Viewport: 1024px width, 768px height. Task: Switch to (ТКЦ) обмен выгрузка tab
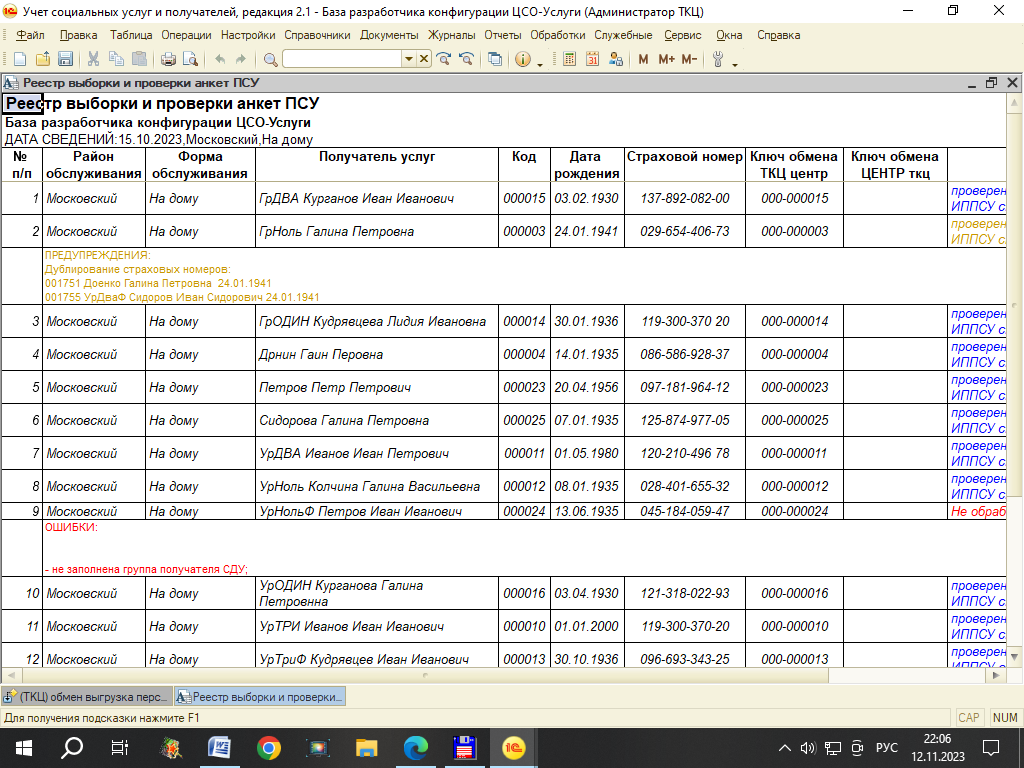tap(87, 696)
